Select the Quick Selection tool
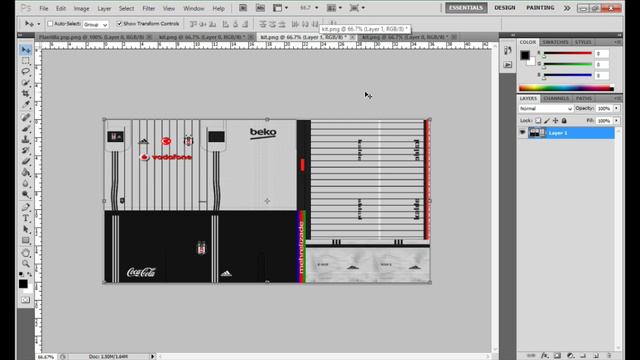Screen dimensions: 640x360 click(26, 82)
